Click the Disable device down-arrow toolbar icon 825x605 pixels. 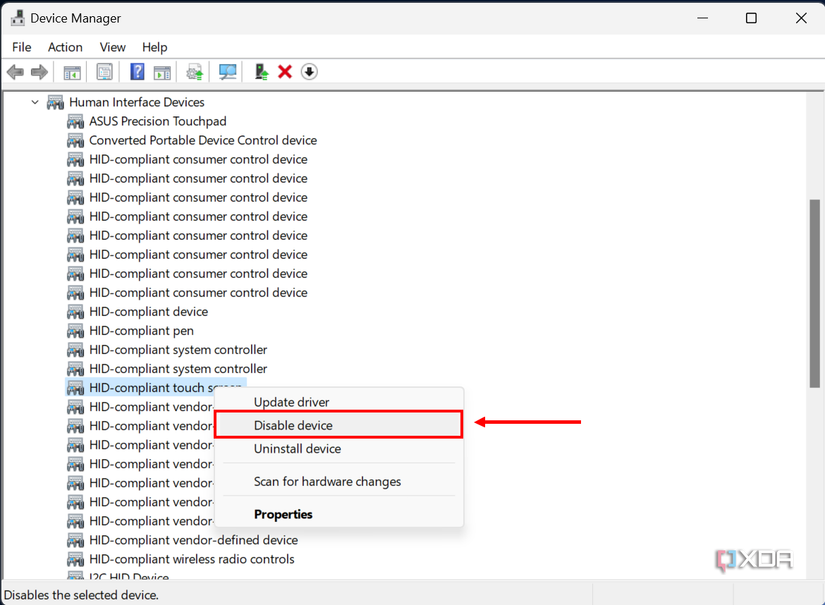[309, 72]
